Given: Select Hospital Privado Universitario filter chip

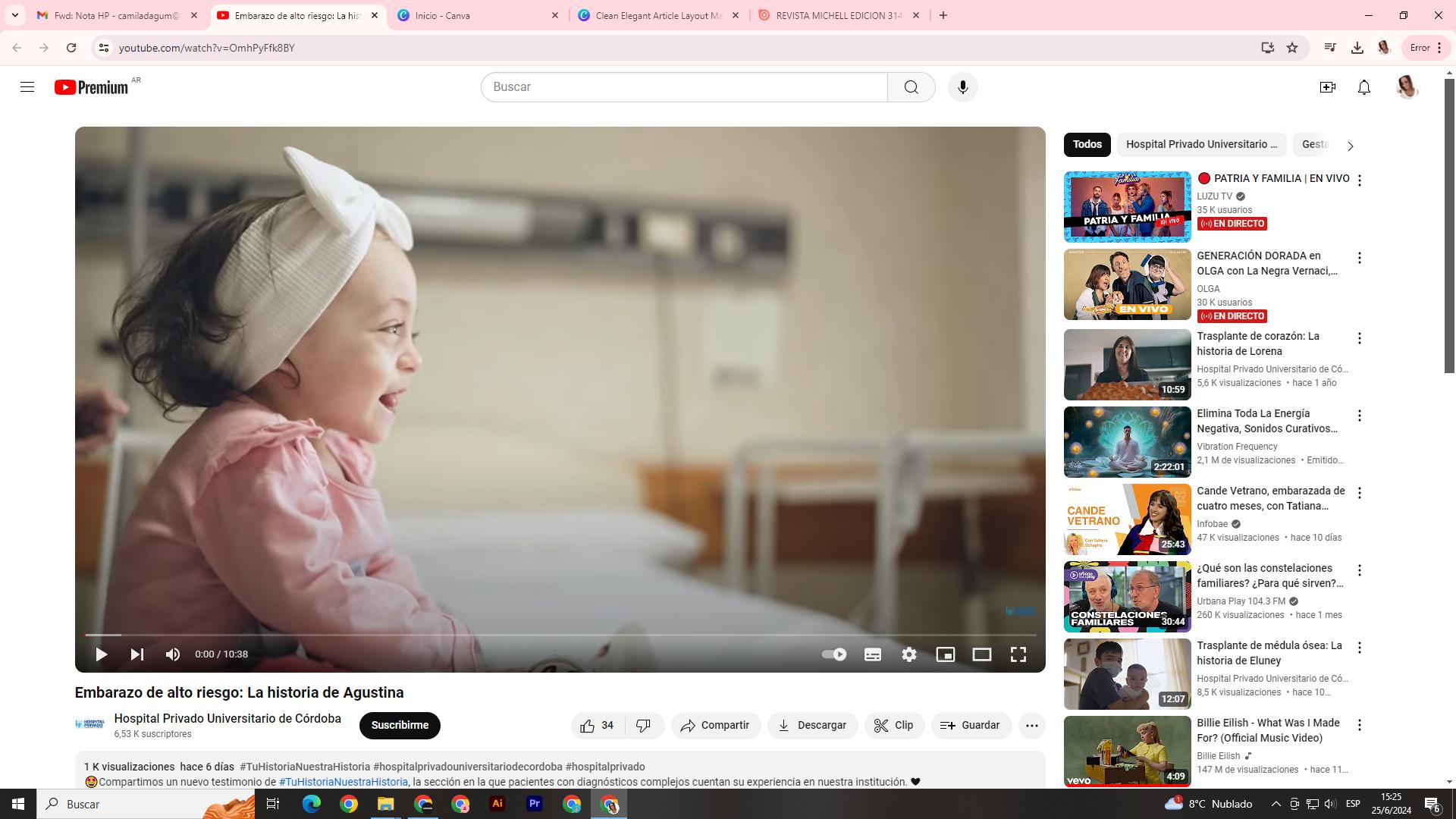Looking at the screenshot, I should pyautogui.click(x=1201, y=144).
